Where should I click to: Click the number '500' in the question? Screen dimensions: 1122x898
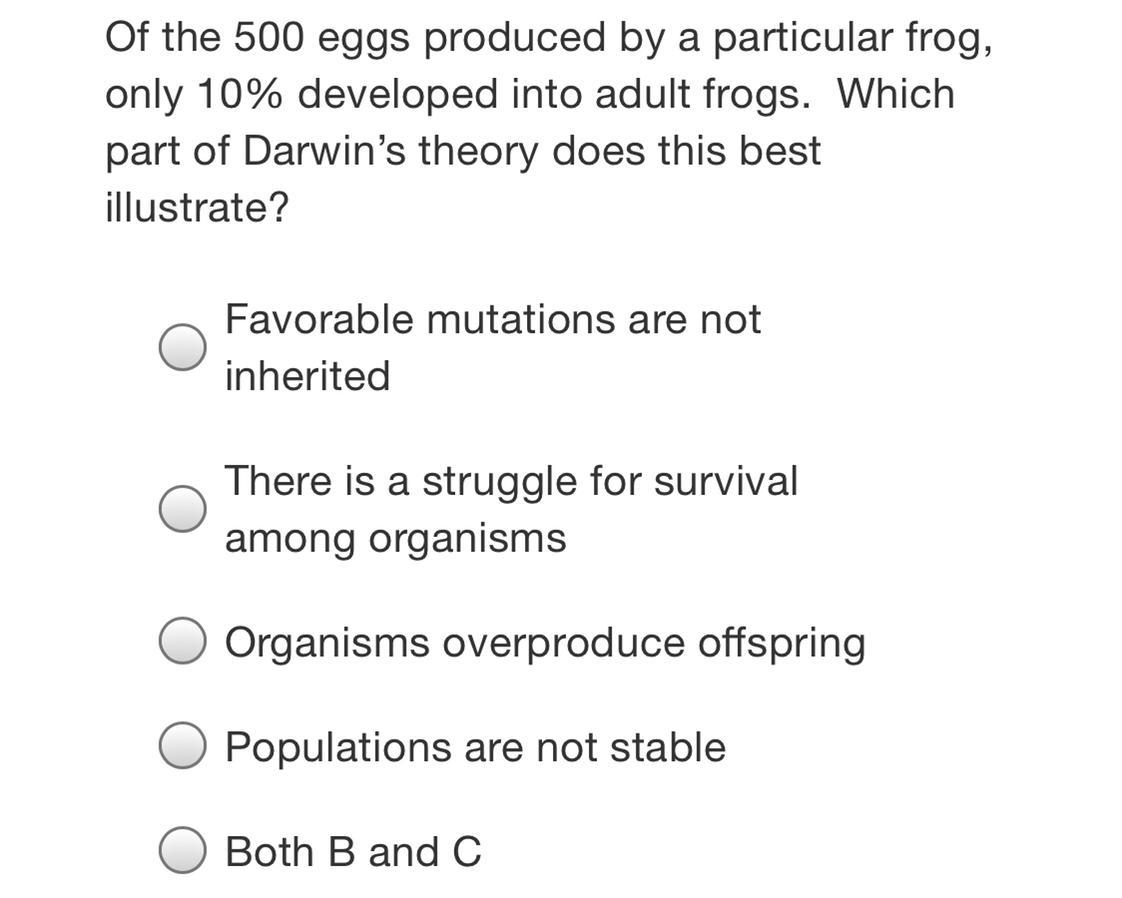[x=269, y=38]
